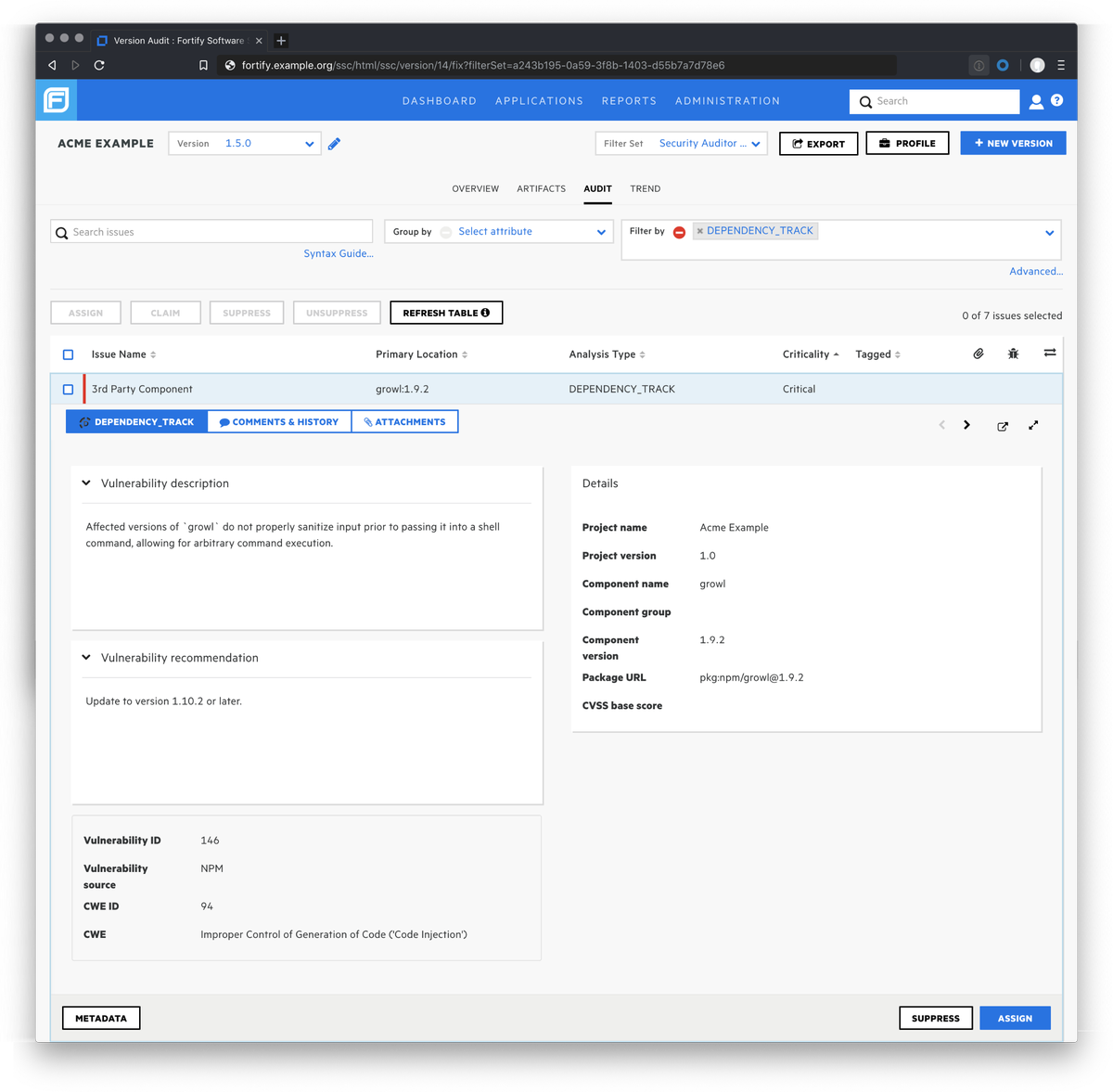Open the user account profile icon
Screen dimensions: 1113x1092
tap(1036, 101)
